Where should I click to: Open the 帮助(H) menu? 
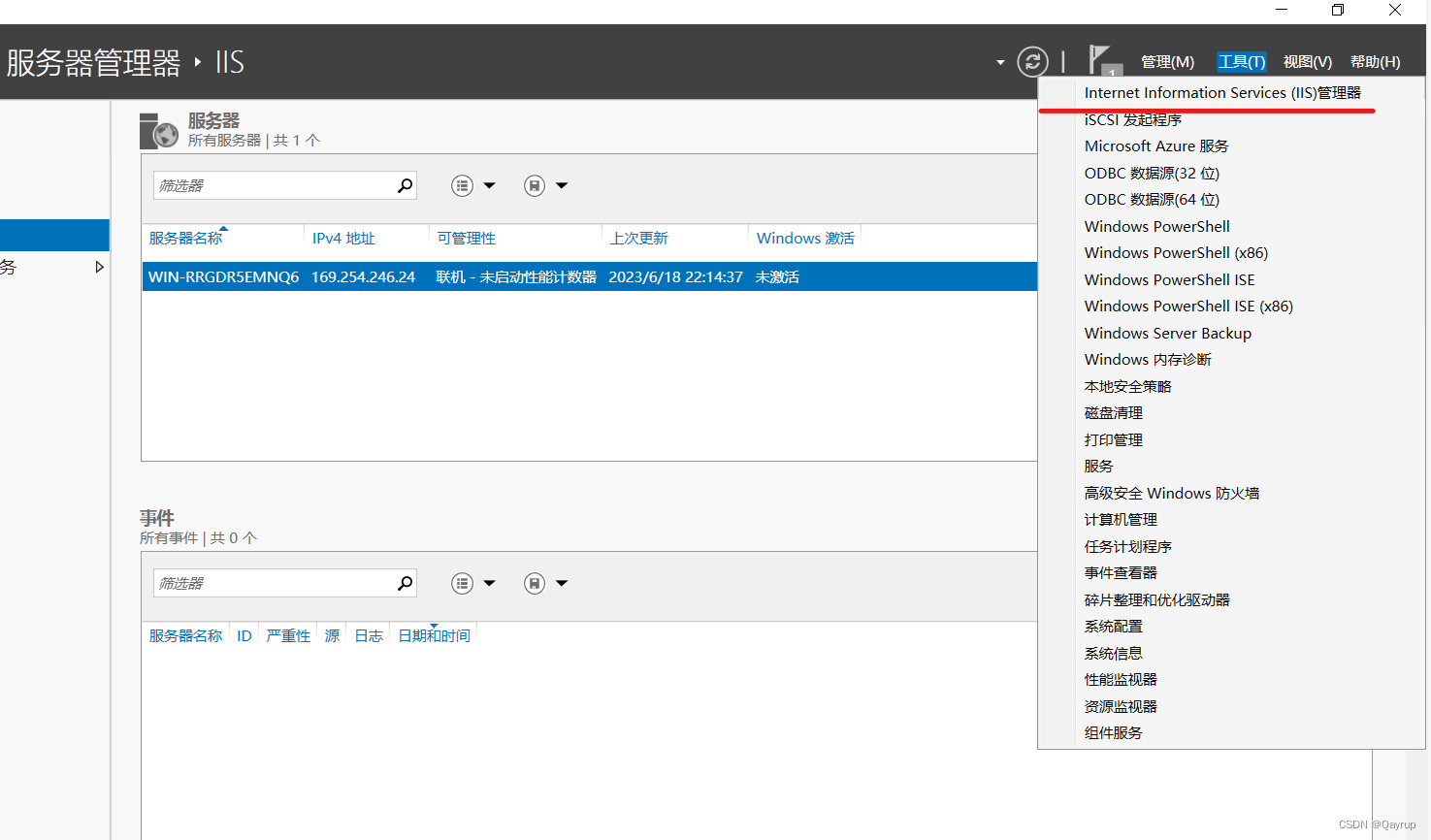click(x=1375, y=62)
